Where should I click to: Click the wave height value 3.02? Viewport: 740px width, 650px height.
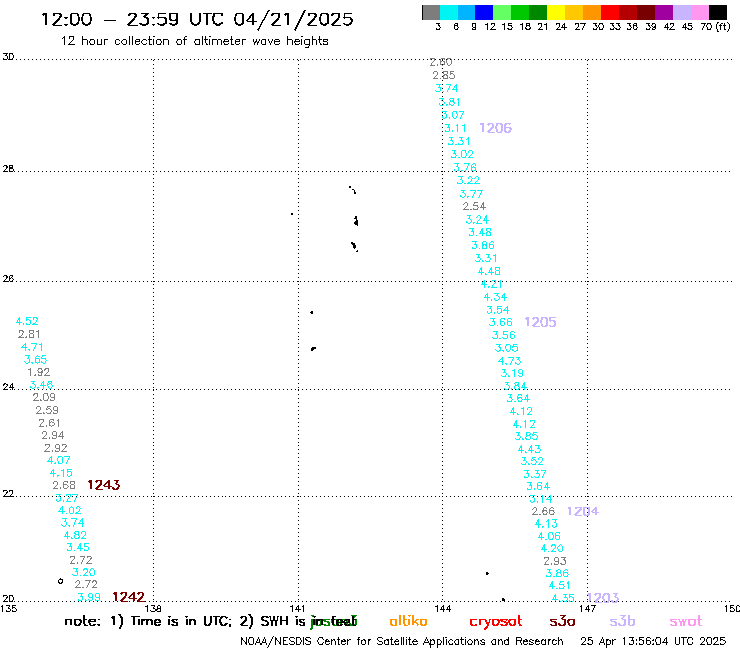[x=462, y=154]
